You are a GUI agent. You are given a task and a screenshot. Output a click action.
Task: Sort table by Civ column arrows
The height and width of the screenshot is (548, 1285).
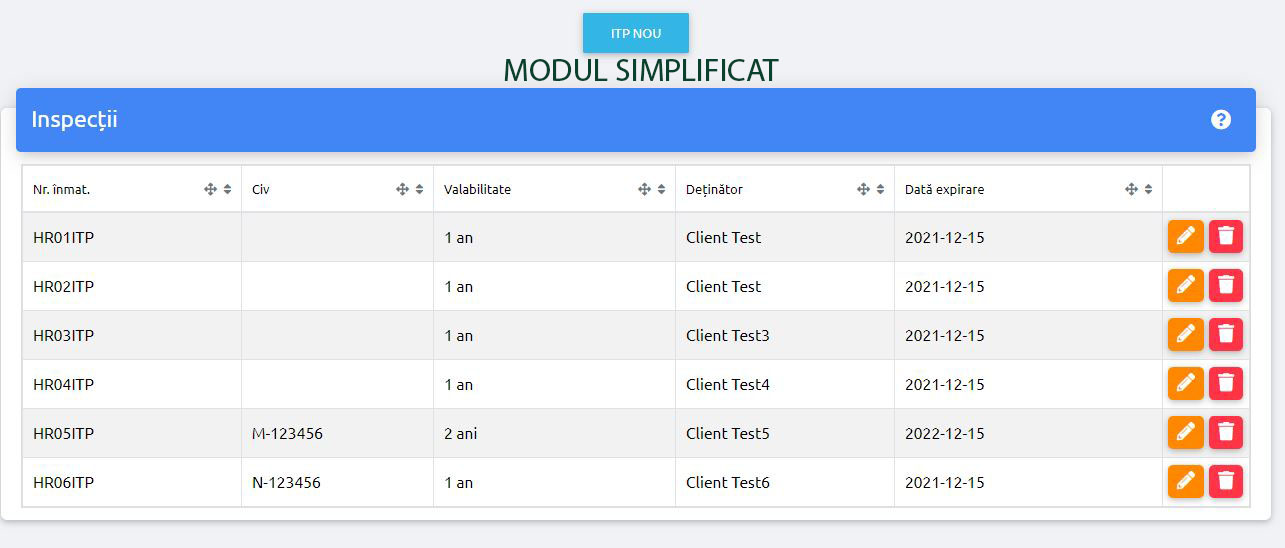click(x=420, y=189)
